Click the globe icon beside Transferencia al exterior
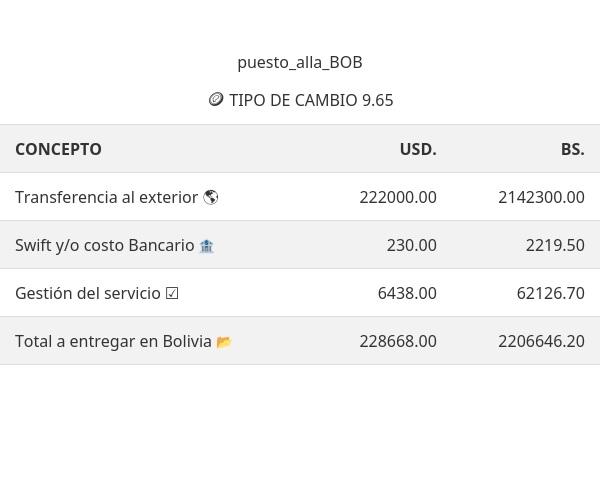The height and width of the screenshot is (500, 600). 211,197
